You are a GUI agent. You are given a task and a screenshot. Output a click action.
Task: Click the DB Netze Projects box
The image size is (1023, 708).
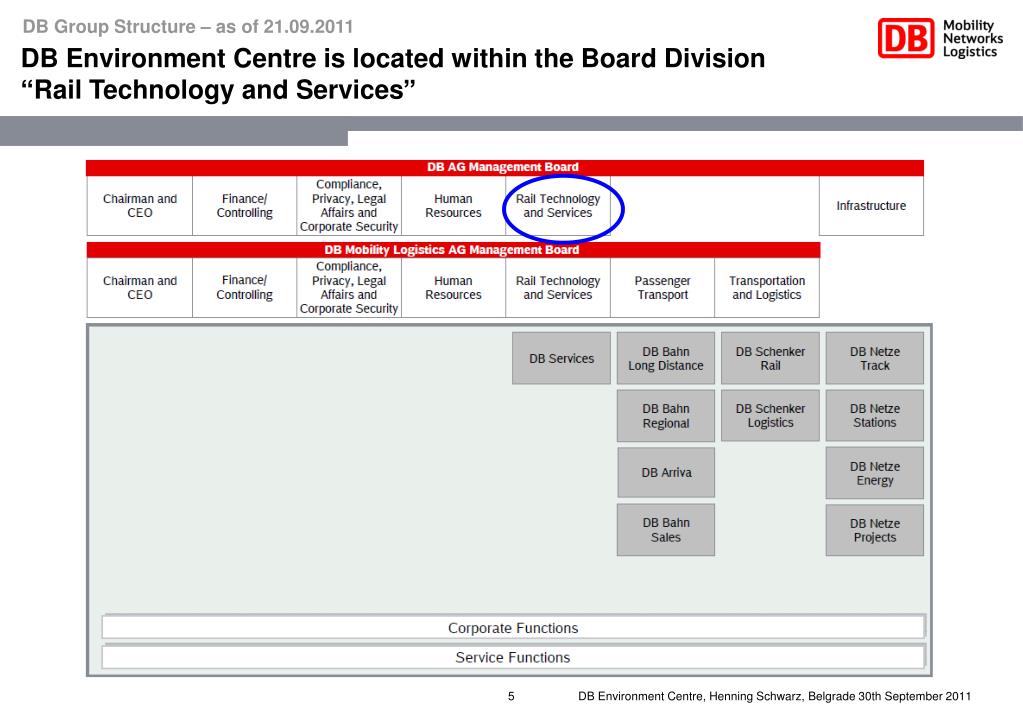tap(875, 530)
